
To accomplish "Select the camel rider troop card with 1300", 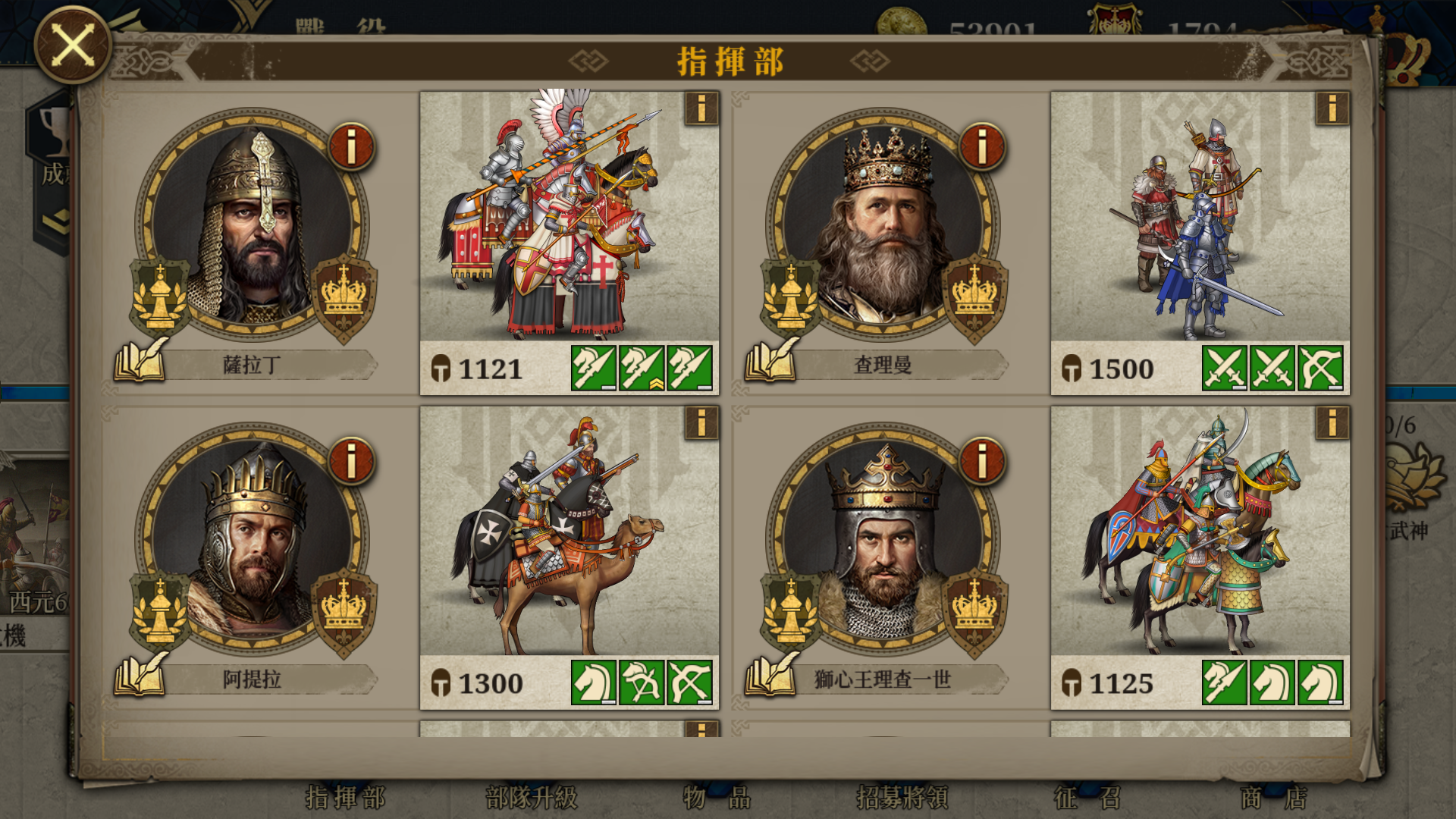I will click(x=570, y=557).
